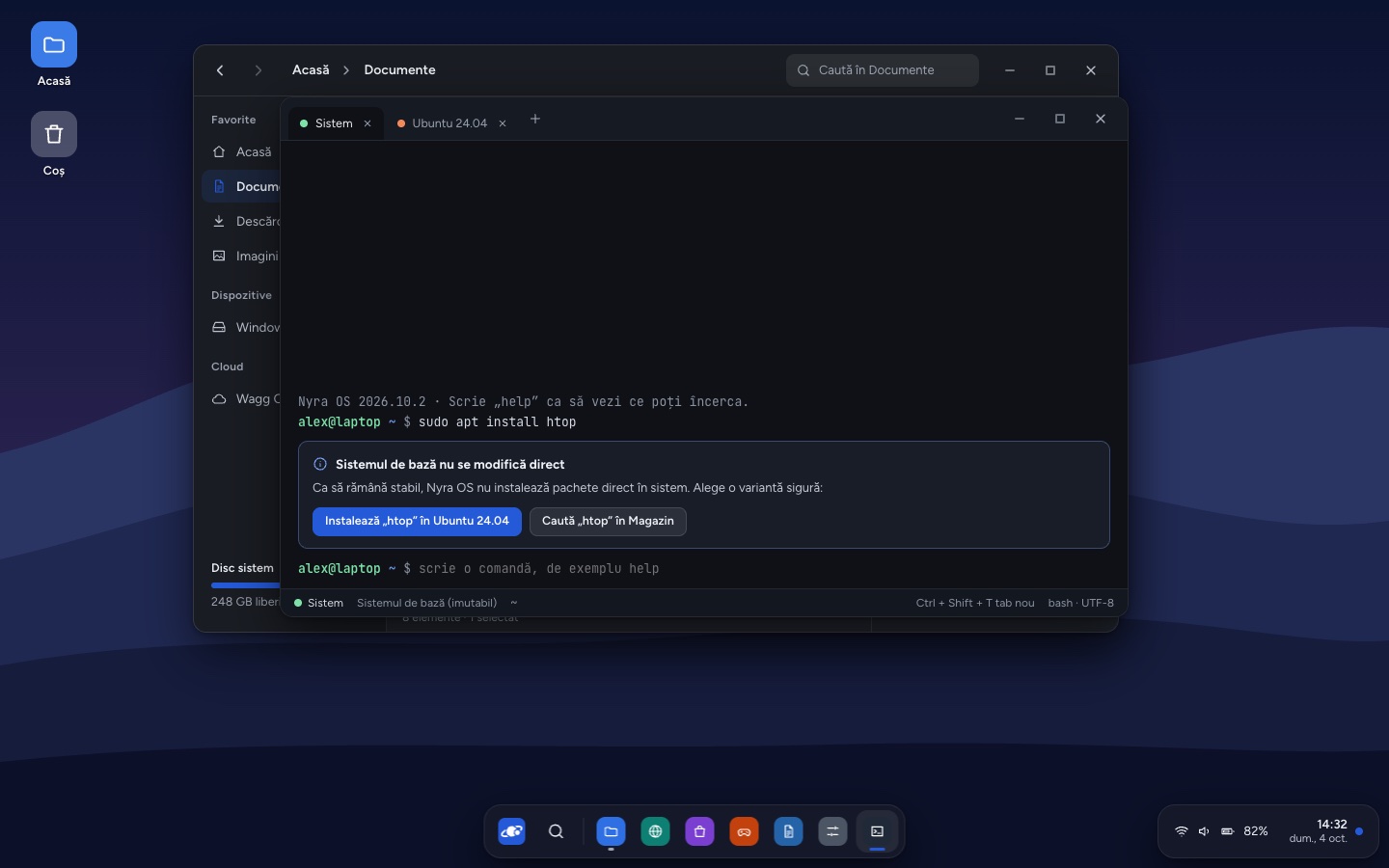
Task: Click the volume icon in system tray
Action: click(x=1204, y=831)
